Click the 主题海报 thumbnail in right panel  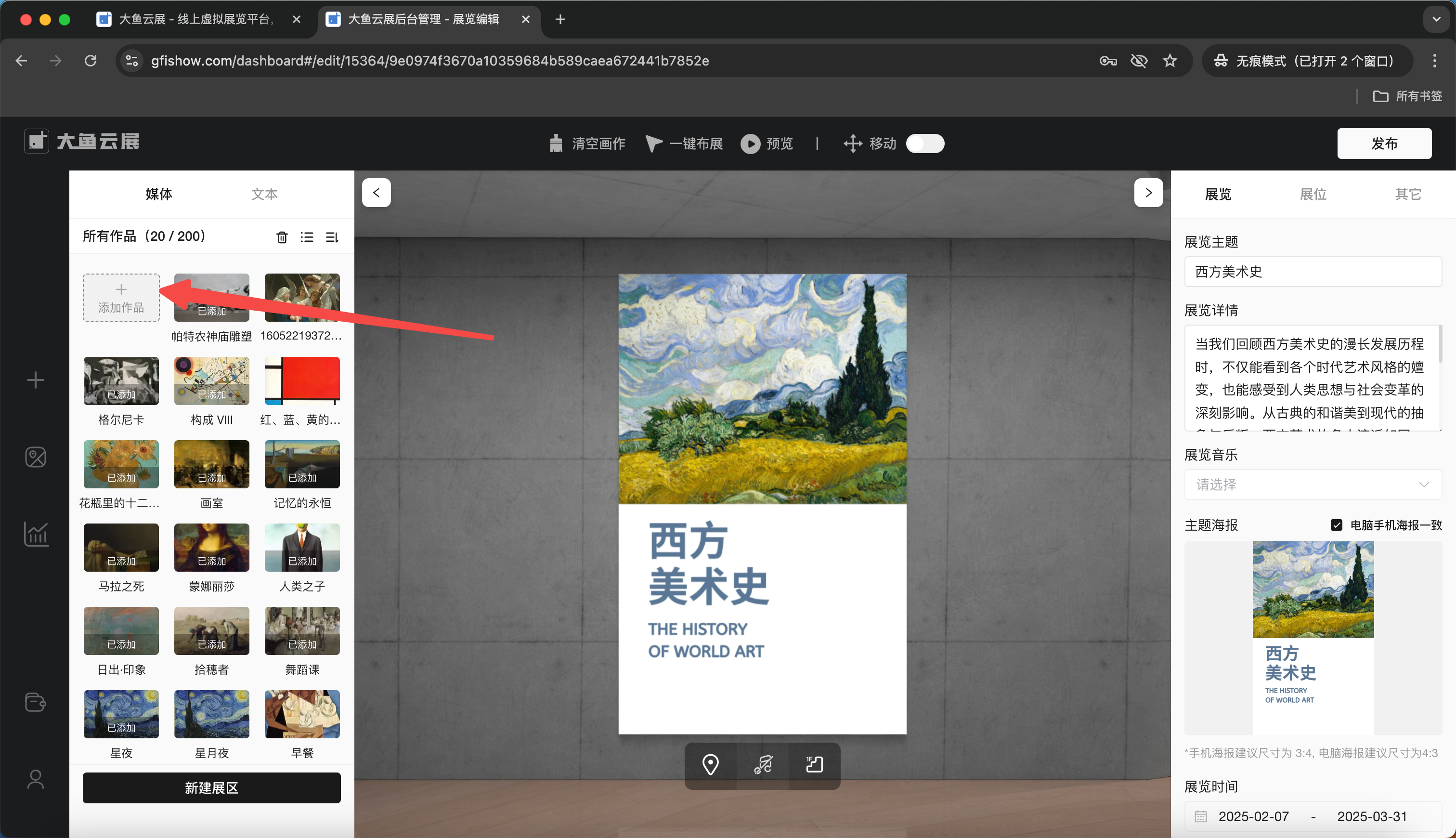coord(1313,638)
